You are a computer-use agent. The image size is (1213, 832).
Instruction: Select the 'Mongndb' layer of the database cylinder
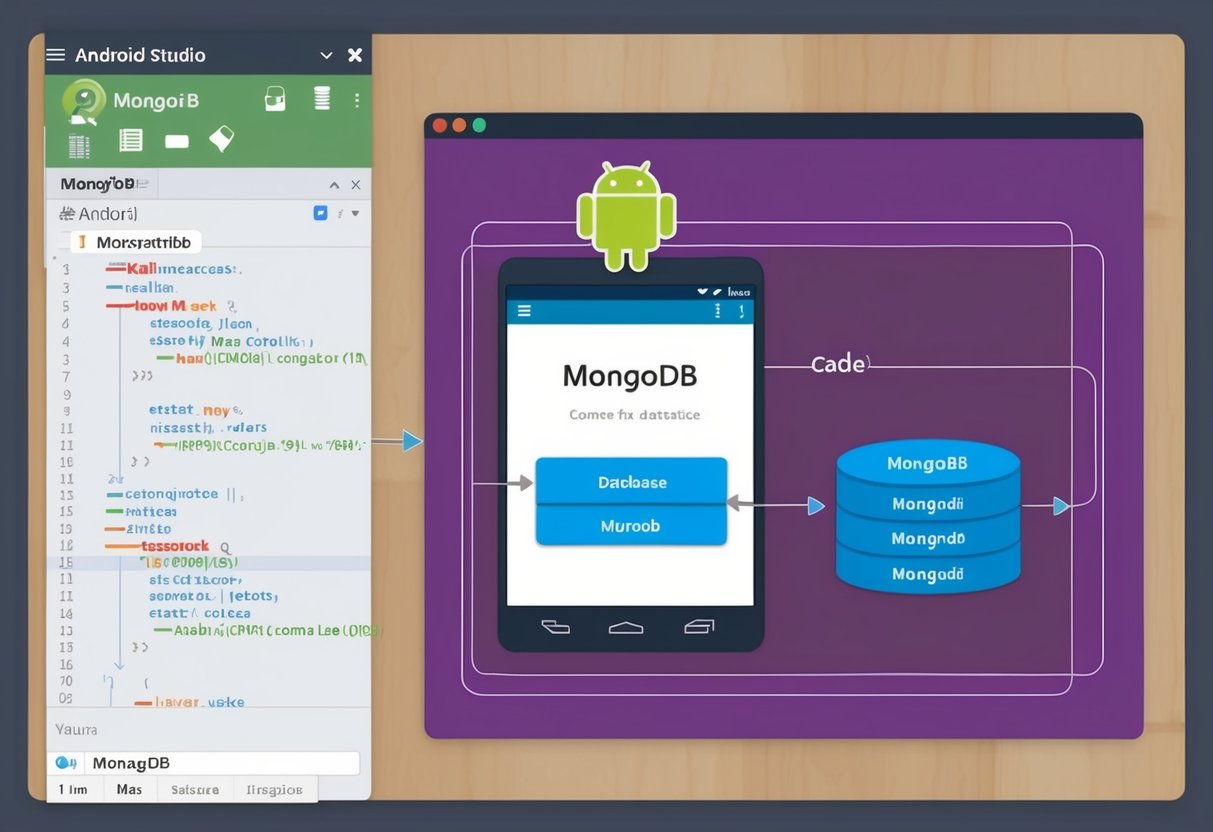(x=928, y=540)
